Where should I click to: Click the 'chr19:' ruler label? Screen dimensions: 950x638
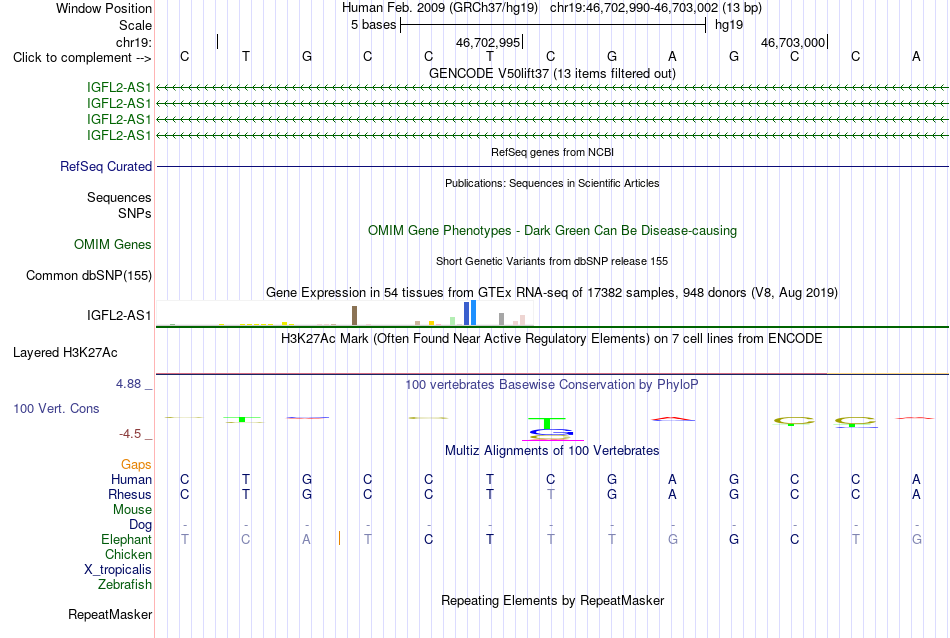(134, 42)
